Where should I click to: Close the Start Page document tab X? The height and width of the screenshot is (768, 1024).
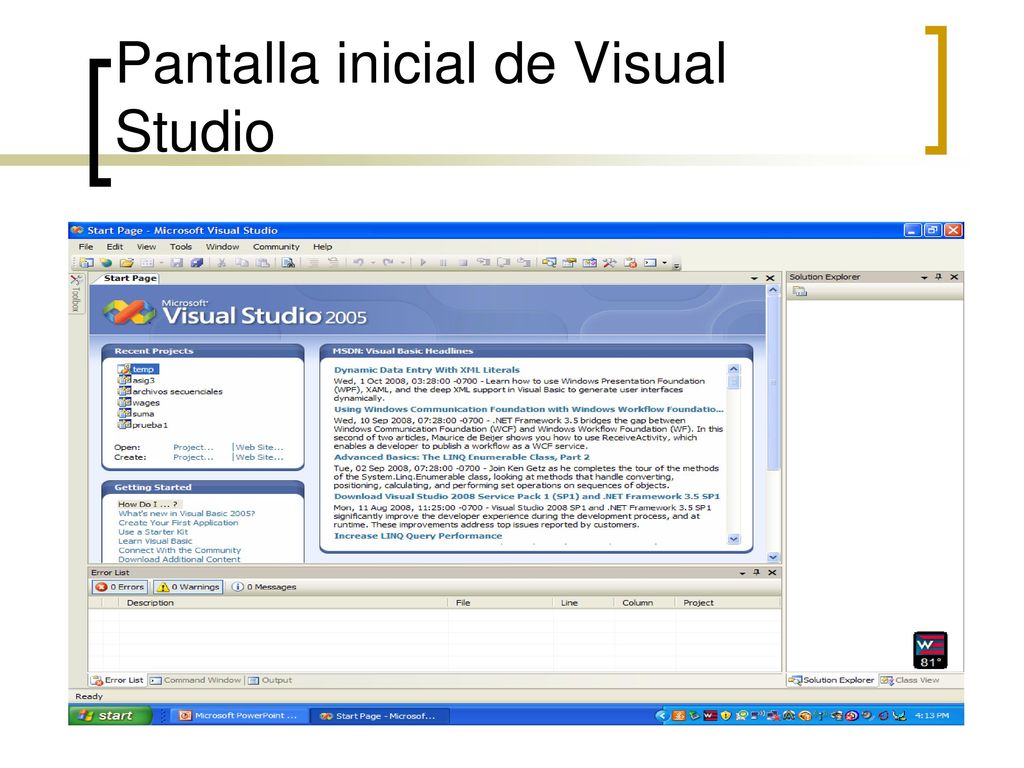point(770,278)
